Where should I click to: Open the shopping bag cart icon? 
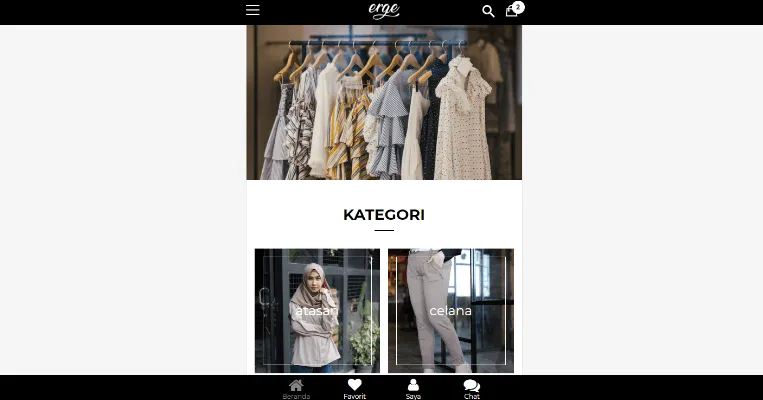(511, 11)
